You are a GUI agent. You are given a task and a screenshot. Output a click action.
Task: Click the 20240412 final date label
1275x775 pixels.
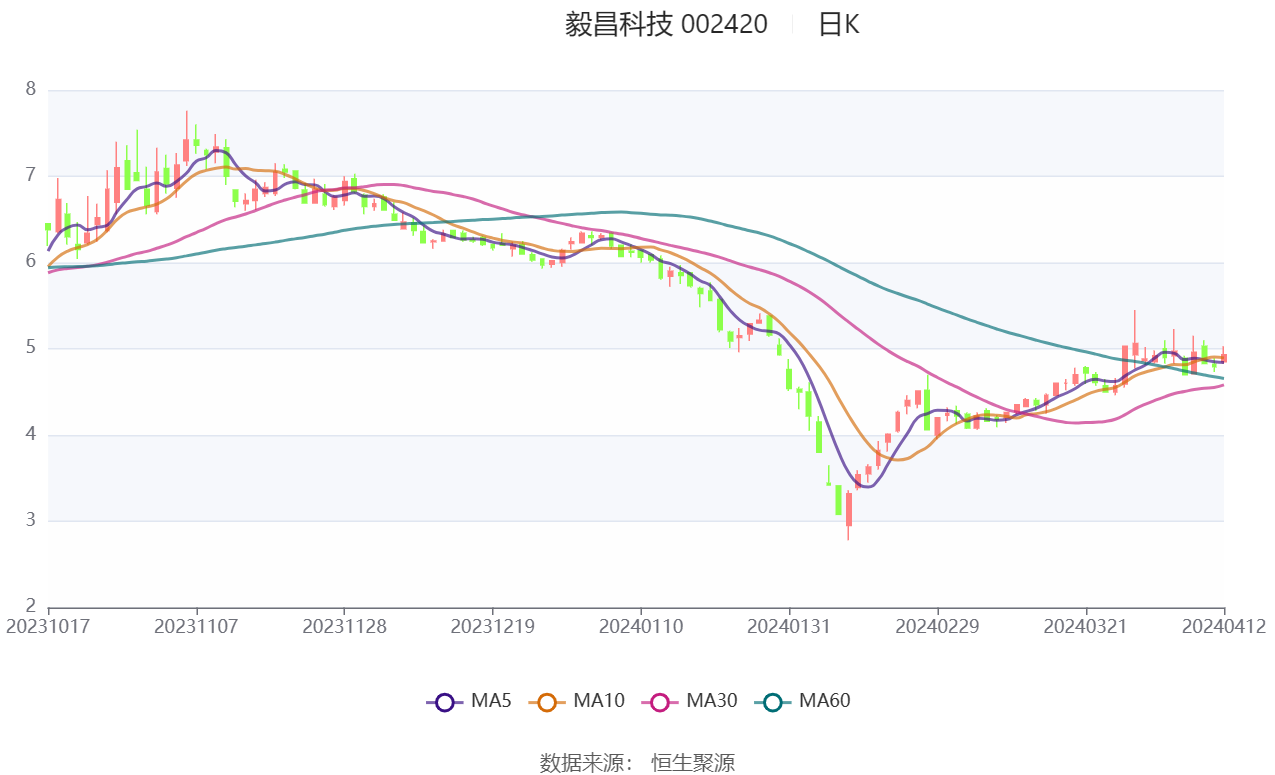click(1223, 627)
